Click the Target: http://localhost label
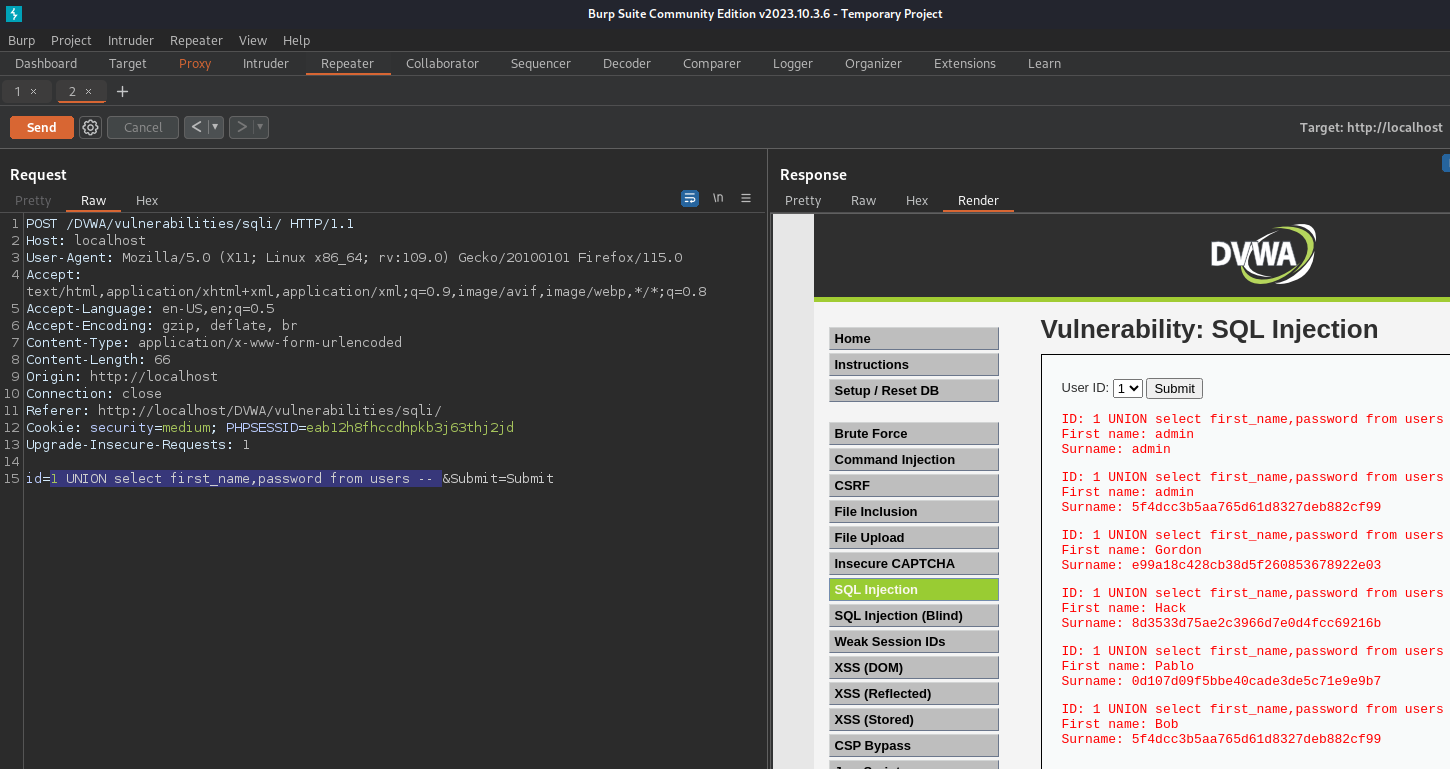Viewport: 1450px width, 769px height. 1371,127
